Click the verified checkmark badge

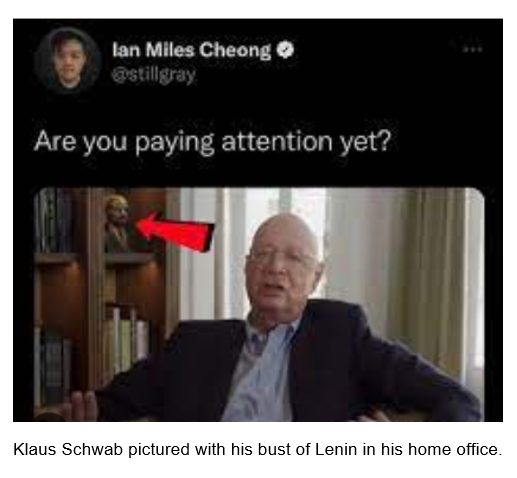[285, 49]
